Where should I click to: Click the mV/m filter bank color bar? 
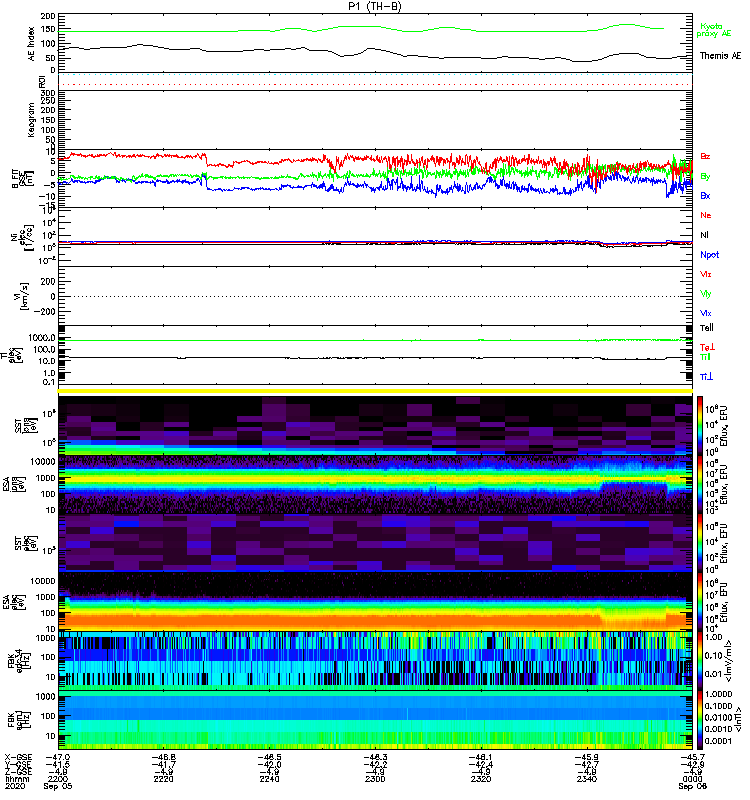click(x=699, y=661)
